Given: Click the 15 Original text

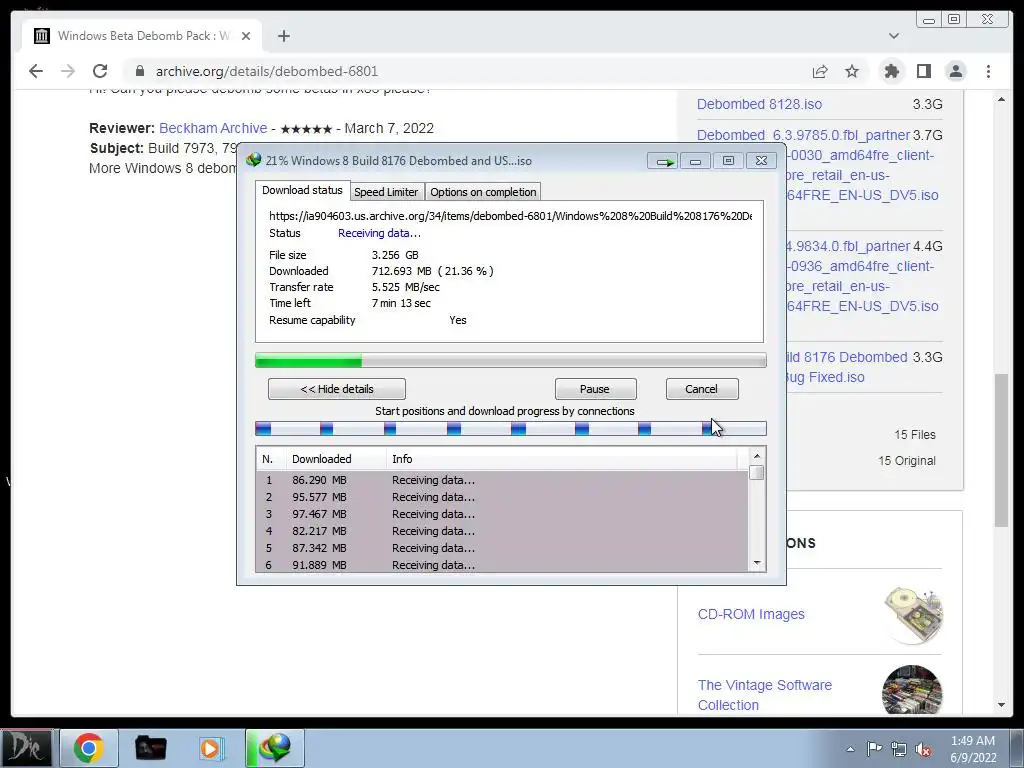Looking at the screenshot, I should tap(906, 460).
